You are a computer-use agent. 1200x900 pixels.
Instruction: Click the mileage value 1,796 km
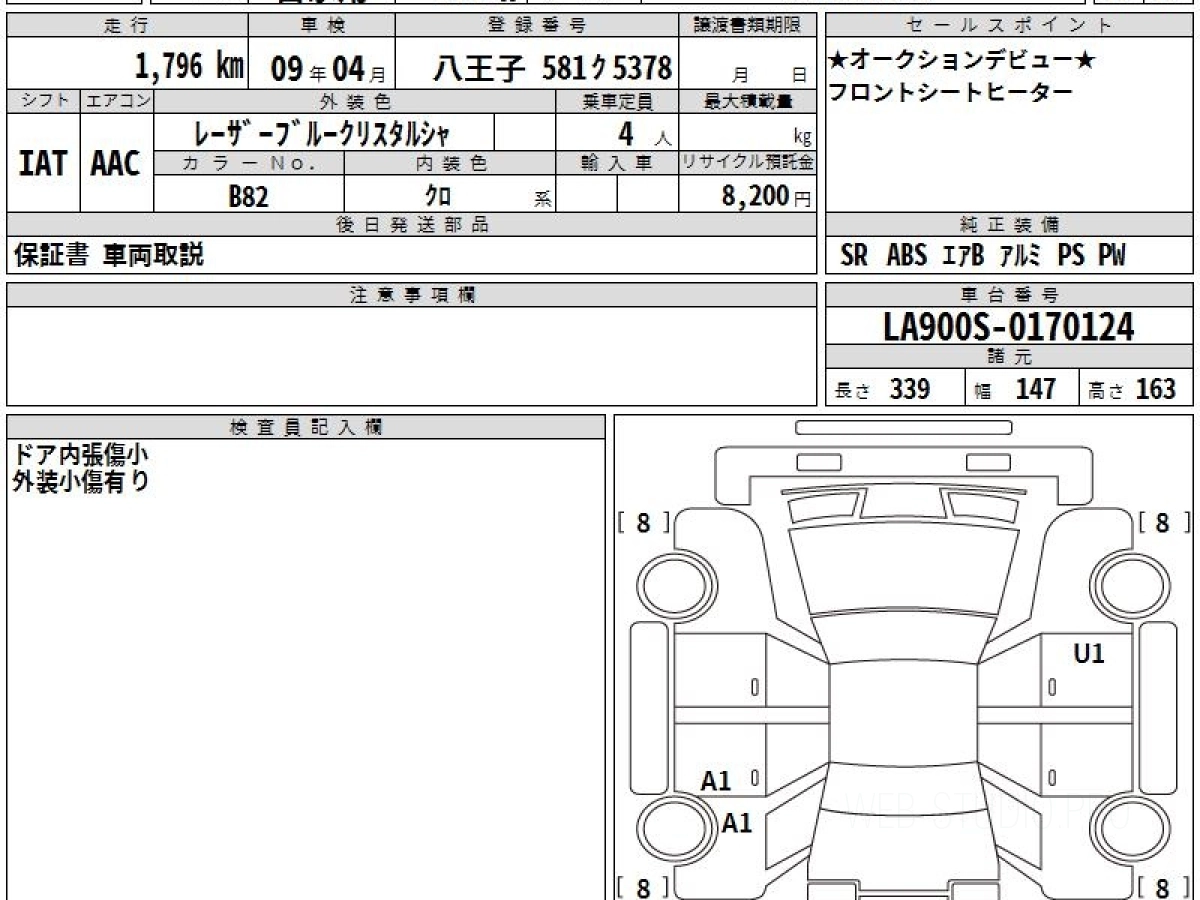[189, 67]
